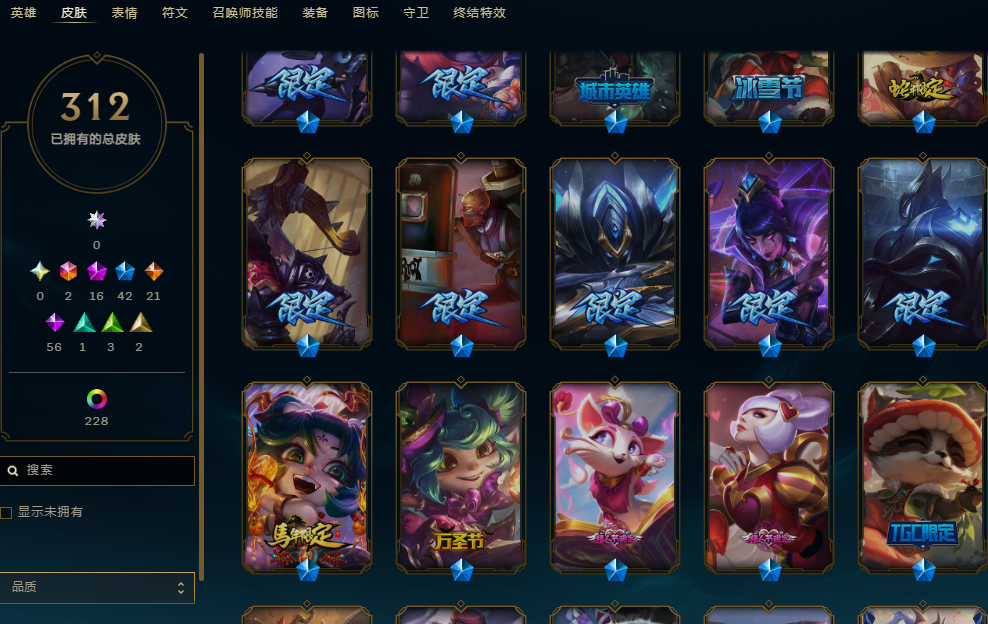This screenshot has height=624, width=988.
Task: Select the pink hexagon gem icon showing 2
Action: [x=68, y=272]
